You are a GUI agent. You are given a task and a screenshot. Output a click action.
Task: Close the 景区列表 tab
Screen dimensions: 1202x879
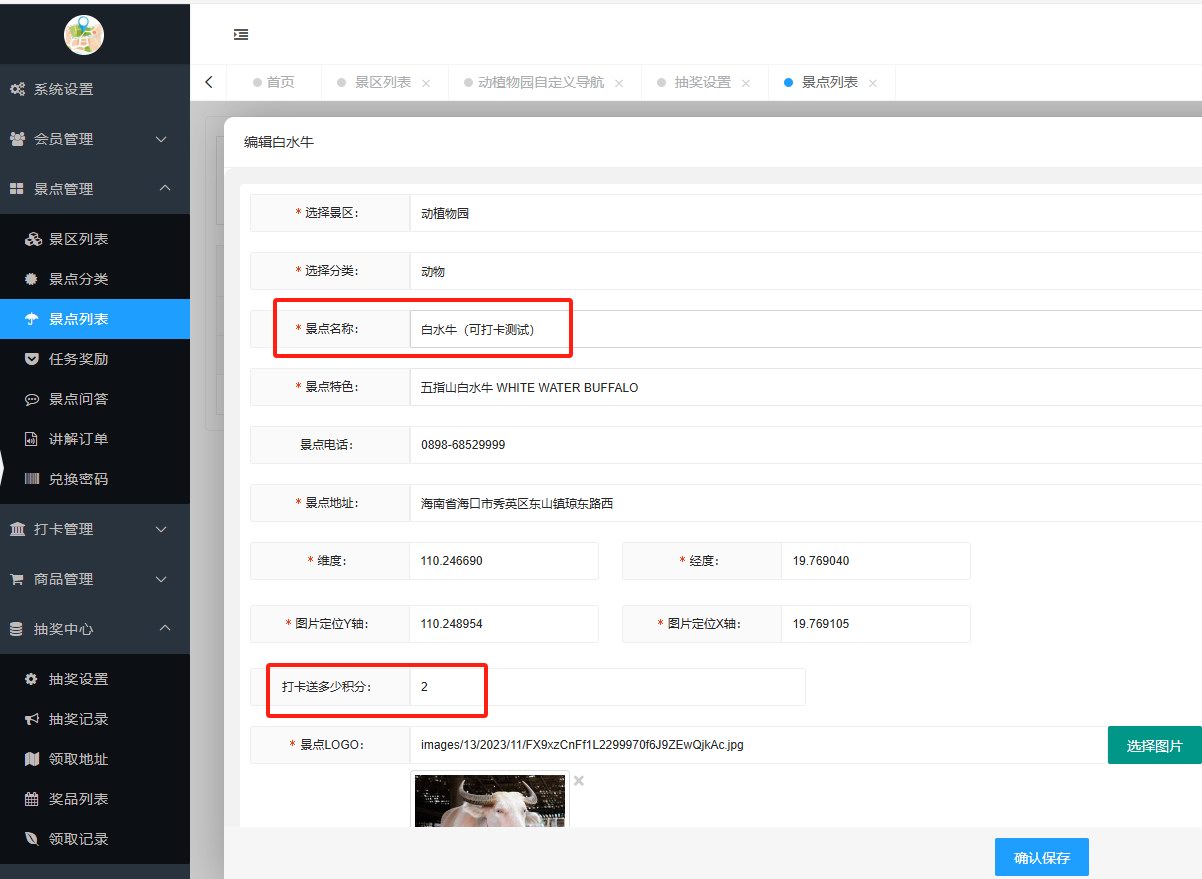point(426,83)
